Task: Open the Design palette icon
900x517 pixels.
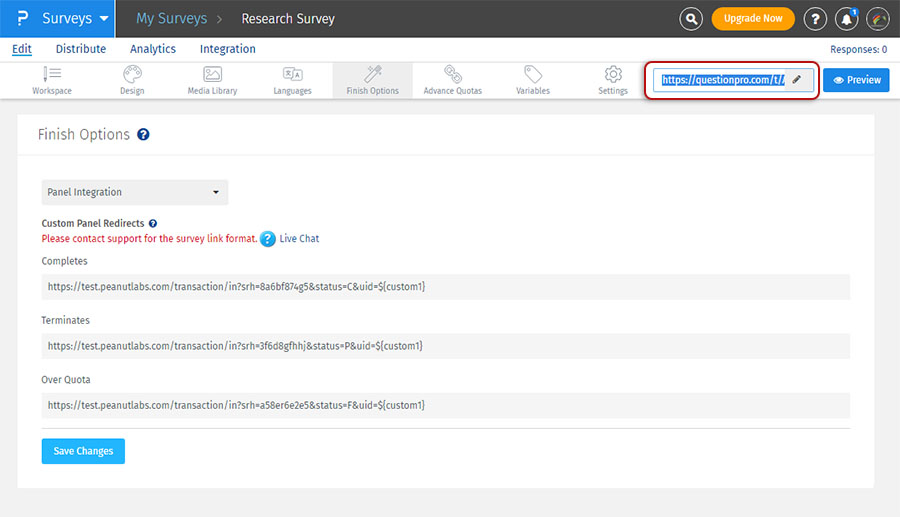Action: (132, 75)
